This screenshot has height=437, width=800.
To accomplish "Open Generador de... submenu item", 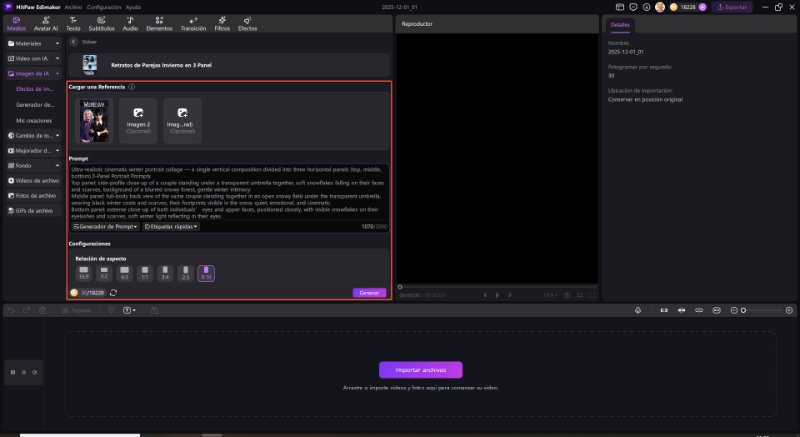I will [x=35, y=105].
